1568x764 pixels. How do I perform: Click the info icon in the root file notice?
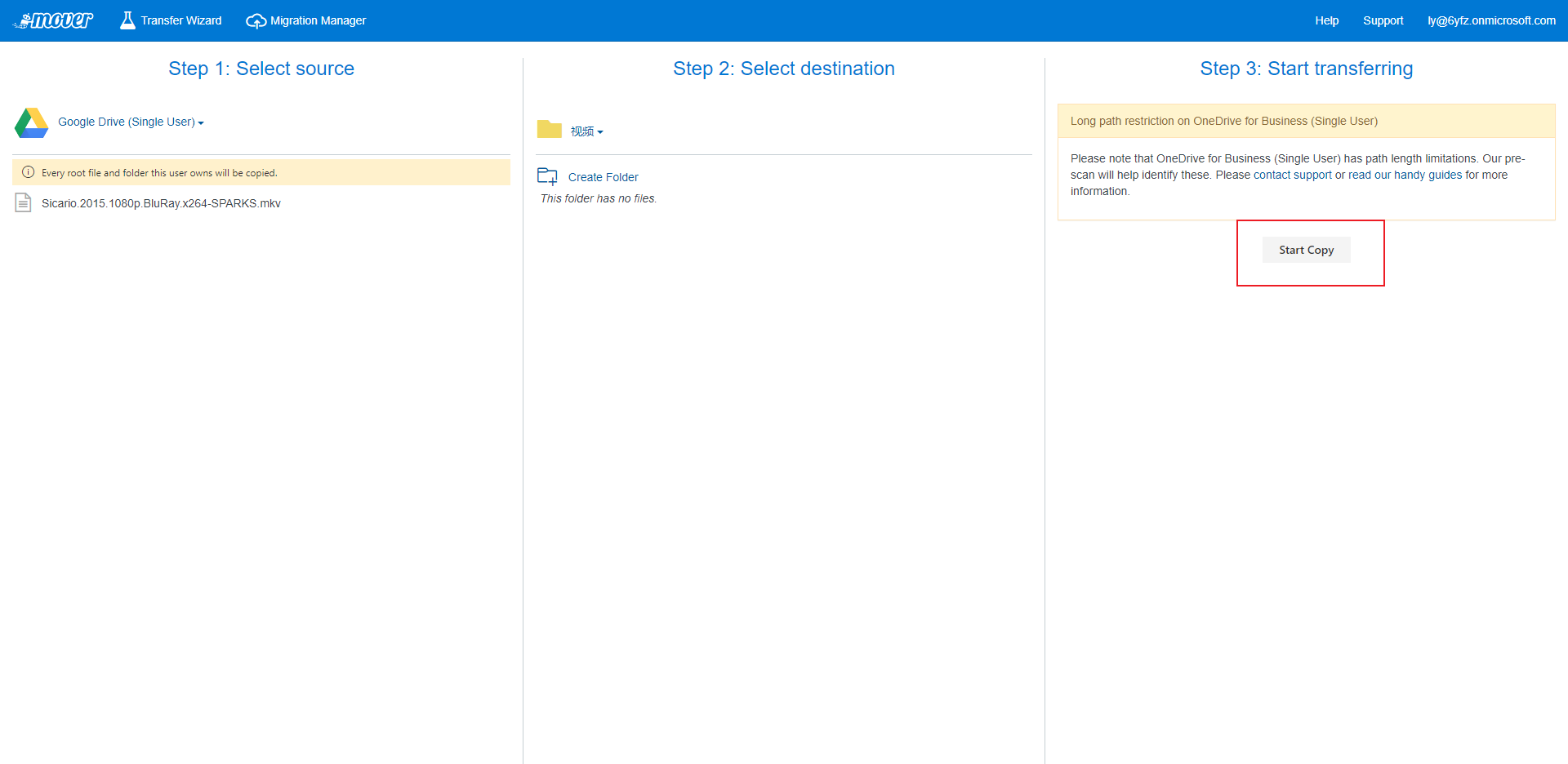28,172
